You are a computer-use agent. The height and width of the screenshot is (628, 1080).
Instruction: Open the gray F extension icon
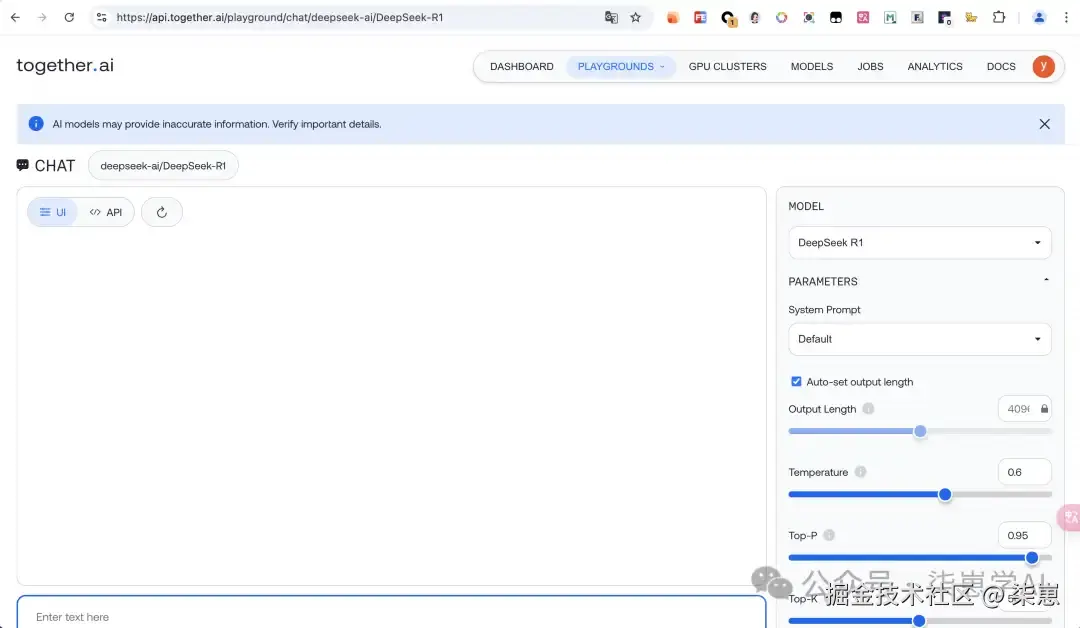[917, 18]
